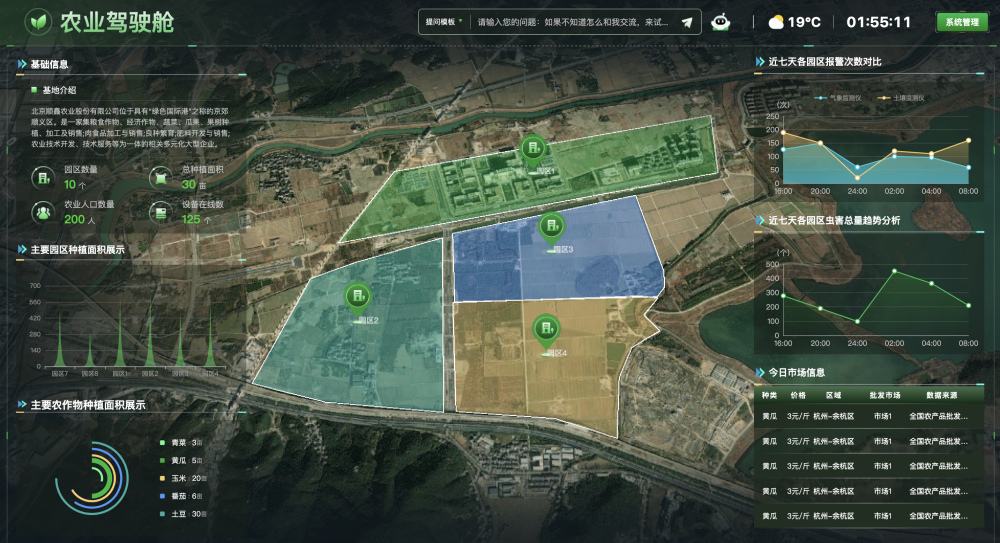Viewport: 1000px width, 543px height.
Task: Open the 提问模板 dropdown
Action: (444, 22)
